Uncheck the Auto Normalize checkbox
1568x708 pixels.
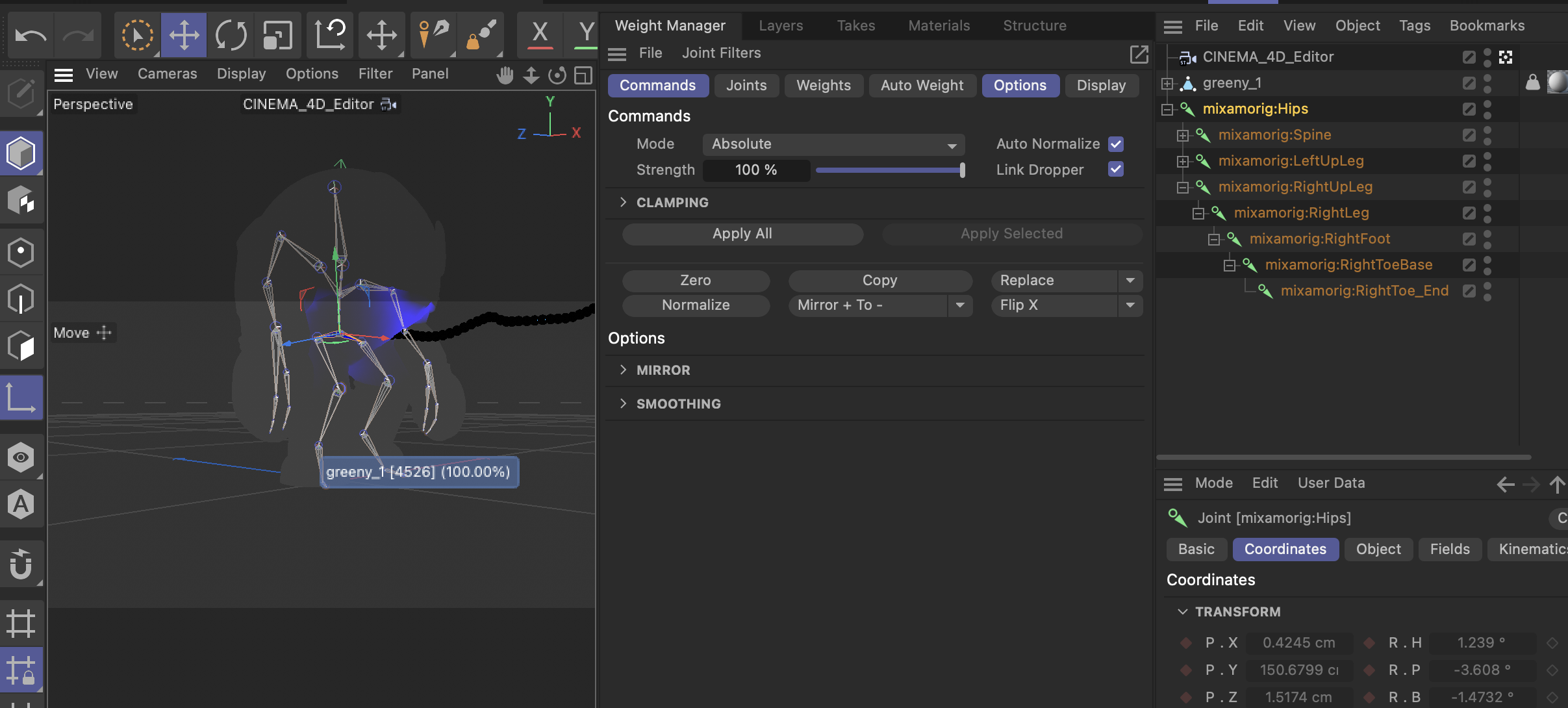click(1116, 144)
